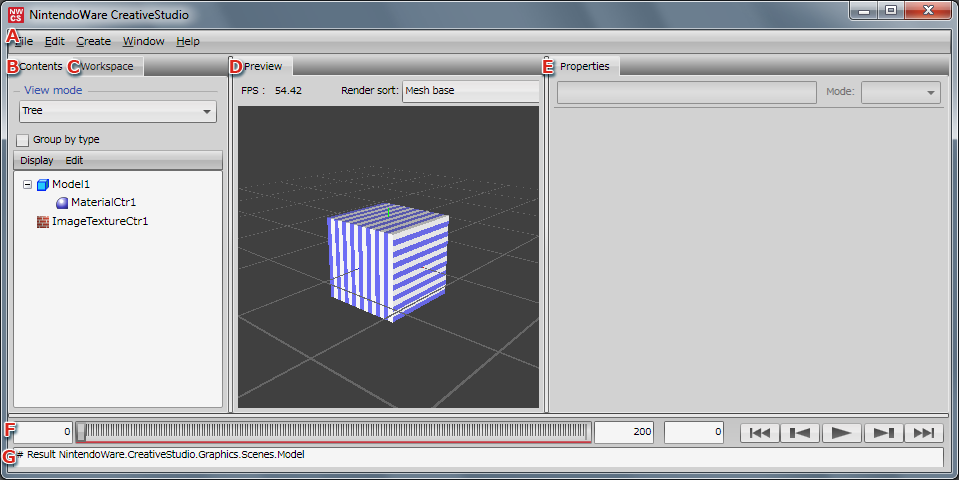Viewport: 959px width, 480px height.
Task: Click the animation timeline slider track
Action: (335, 431)
